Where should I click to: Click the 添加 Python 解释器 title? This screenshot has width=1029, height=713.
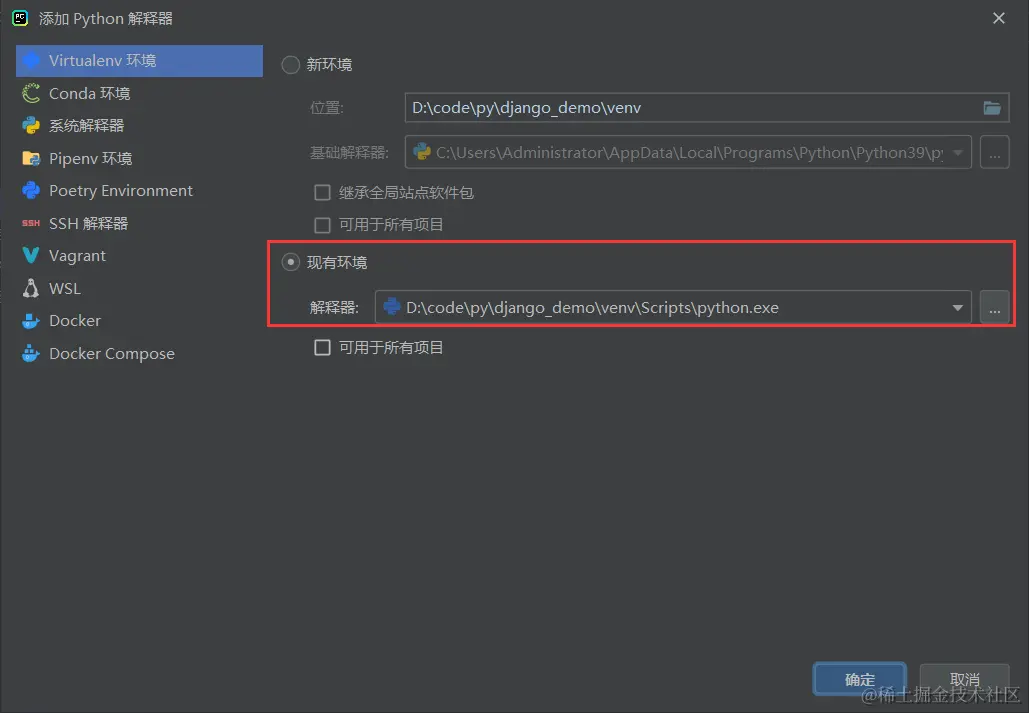pyautogui.click(x=106, y=18)
